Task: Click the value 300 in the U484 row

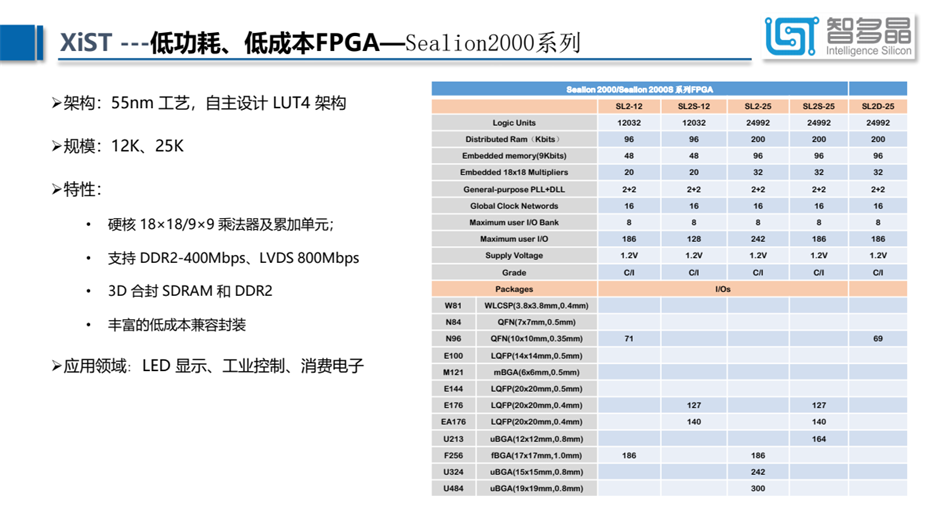Action: [x=757, y=488]
